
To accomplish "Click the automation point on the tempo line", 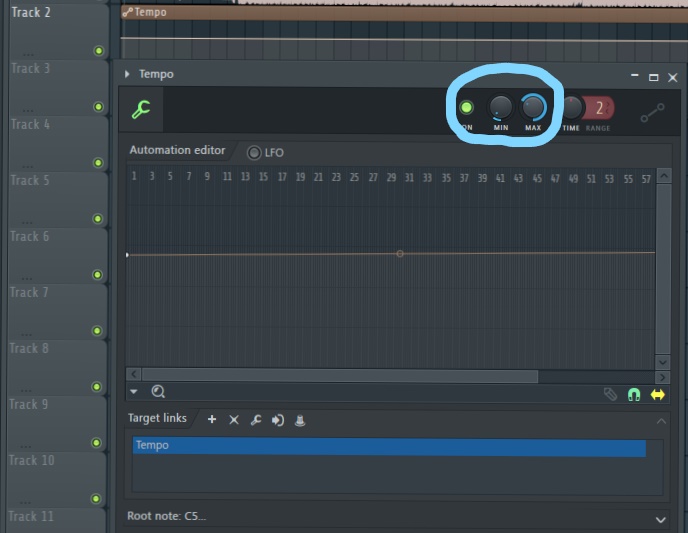I will pyautogui.click(x=400, y=254).
